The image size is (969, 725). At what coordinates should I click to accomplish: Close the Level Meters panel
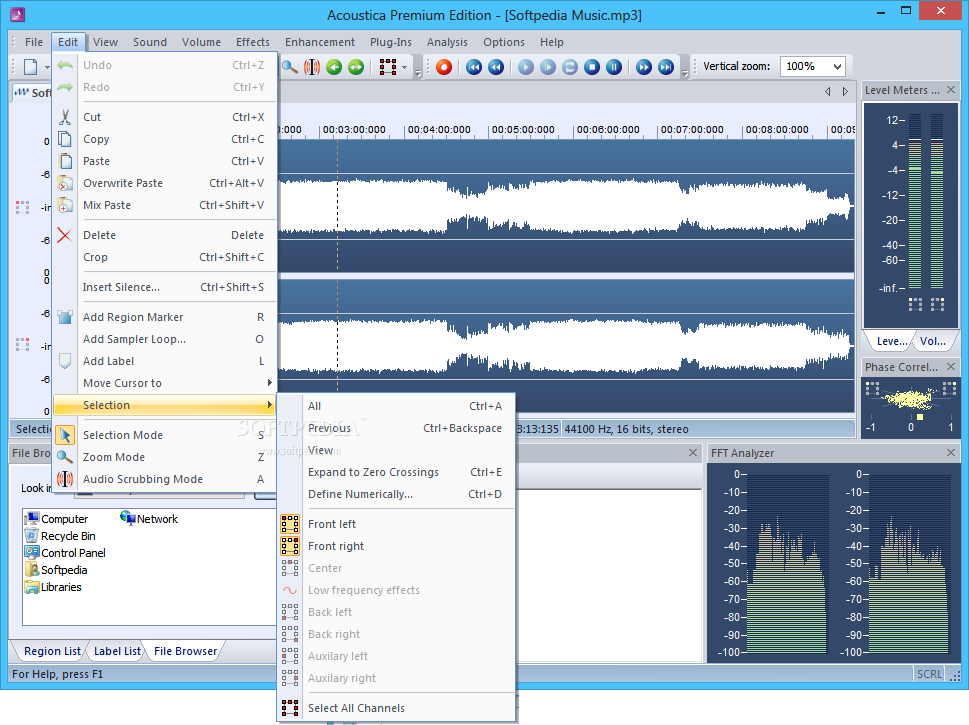pyautogui.click(x=951, y=90)
